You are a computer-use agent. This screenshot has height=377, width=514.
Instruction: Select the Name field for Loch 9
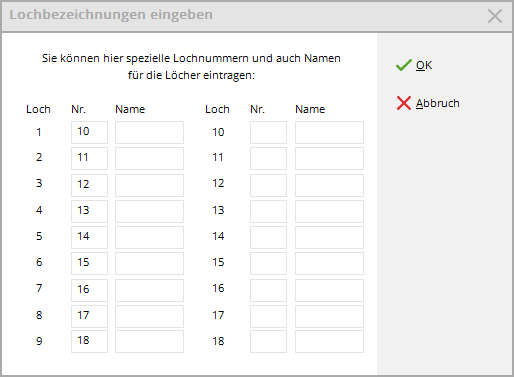[x=149, y=341]
